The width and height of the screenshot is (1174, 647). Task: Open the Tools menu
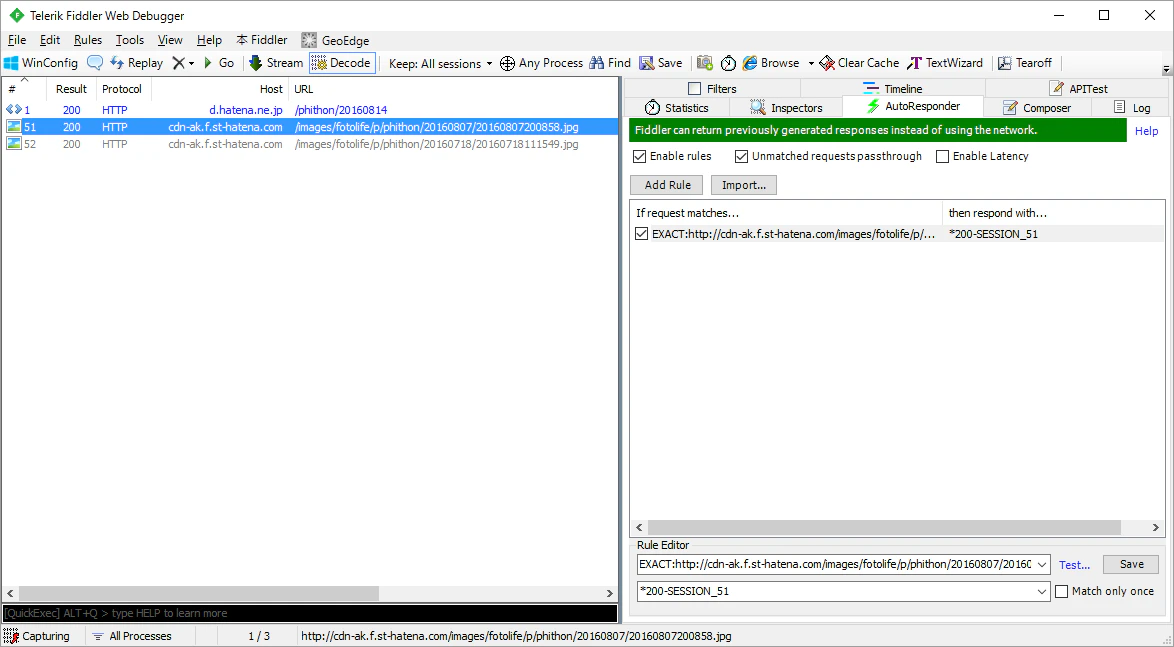tap(130, 40)
